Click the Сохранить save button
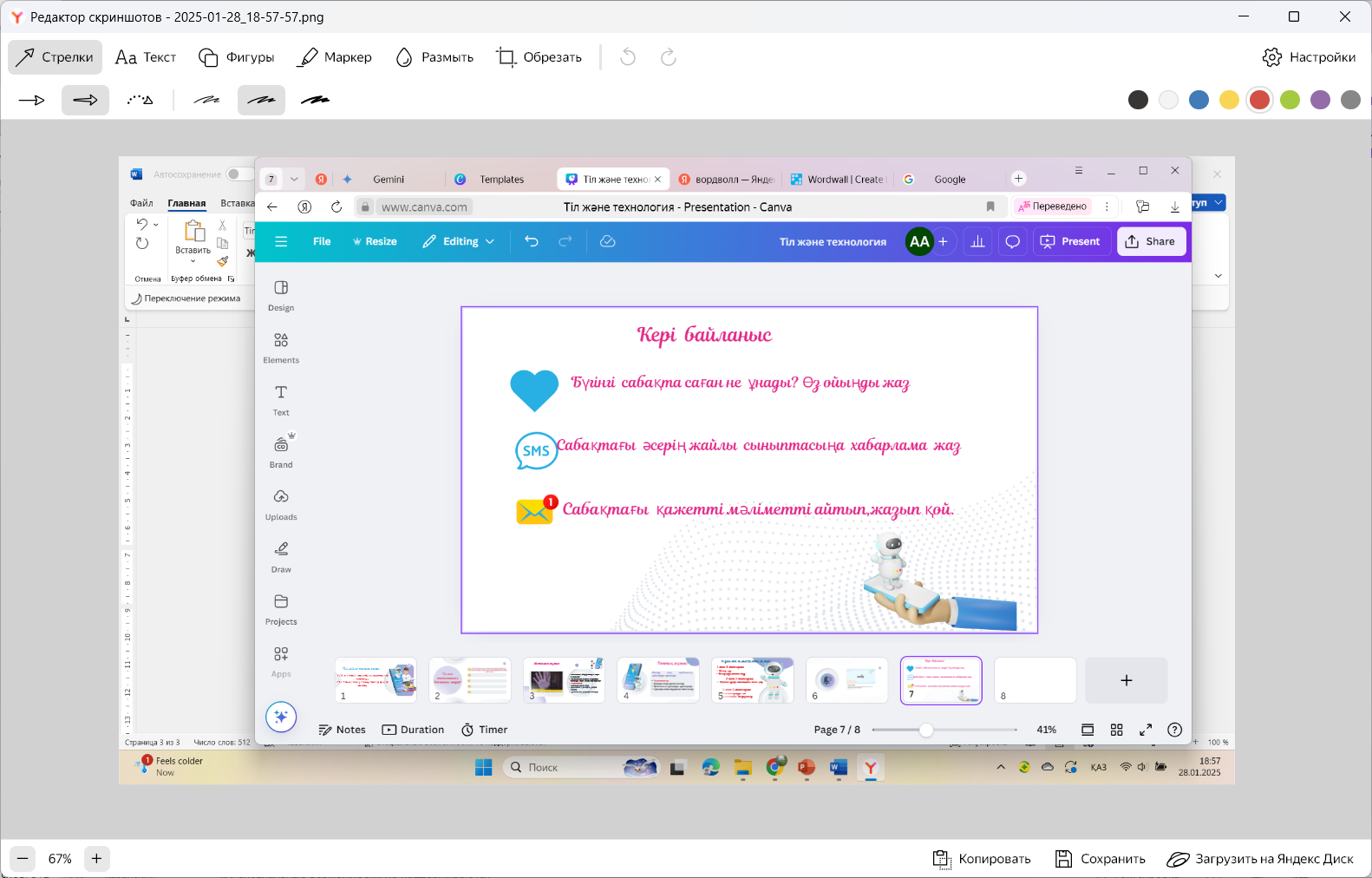1372x878 pixels. point(1100,859)
